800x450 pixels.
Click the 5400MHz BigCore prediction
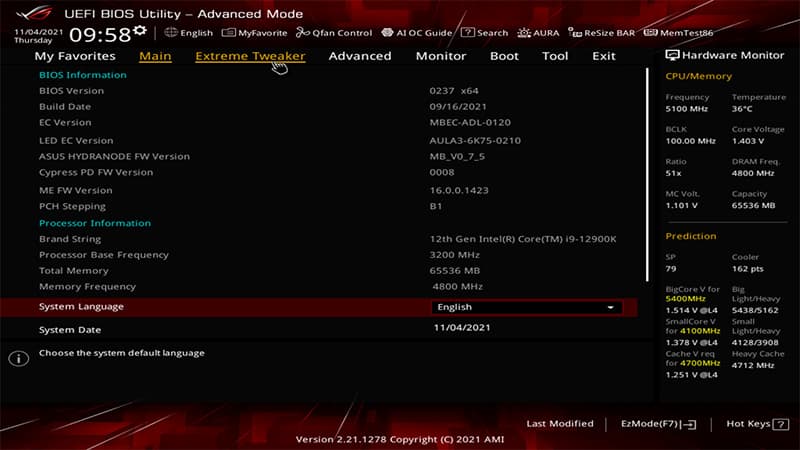click(685, 298)
